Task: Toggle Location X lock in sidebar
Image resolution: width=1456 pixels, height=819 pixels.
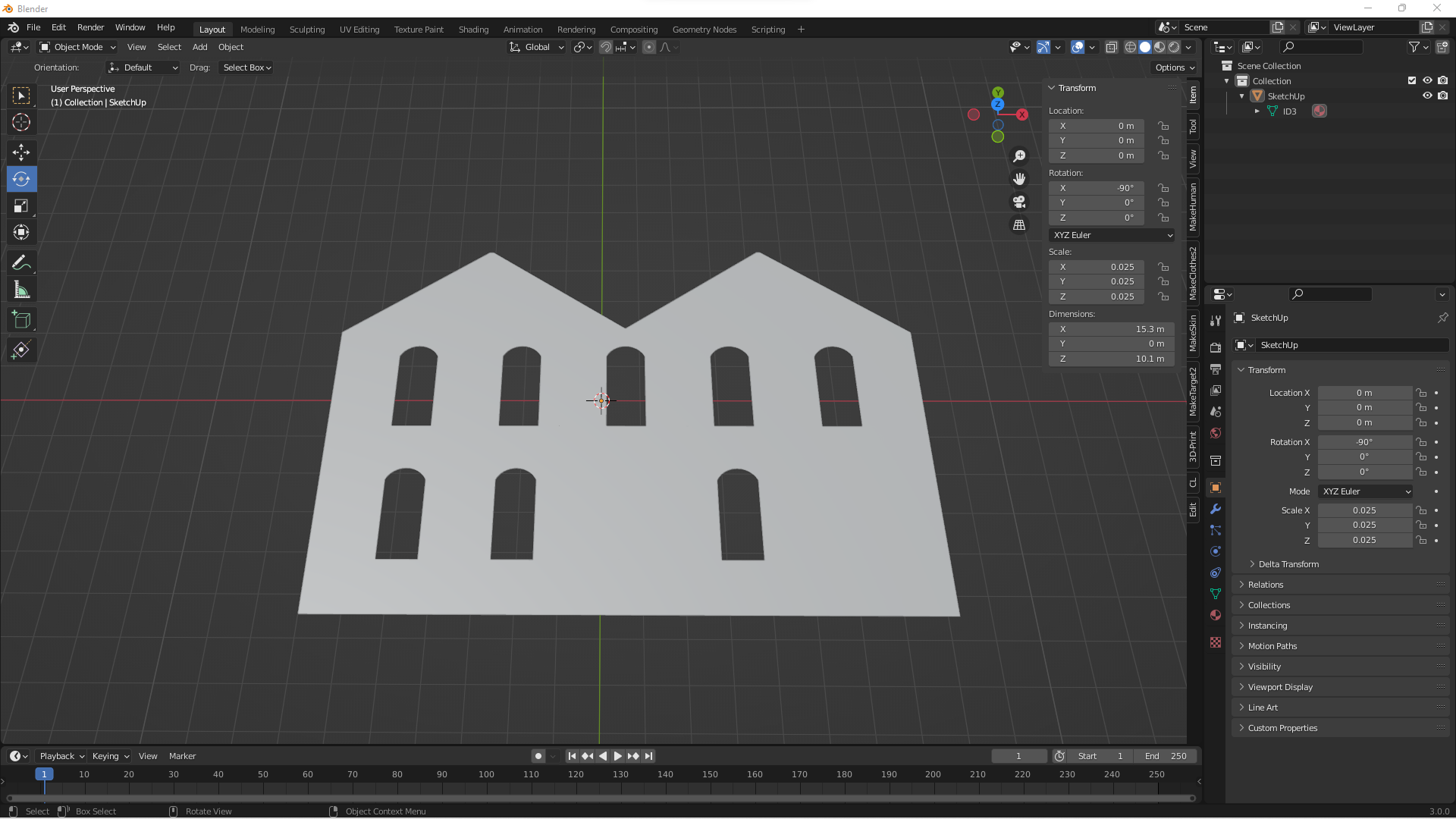Action: (1163, 126)
